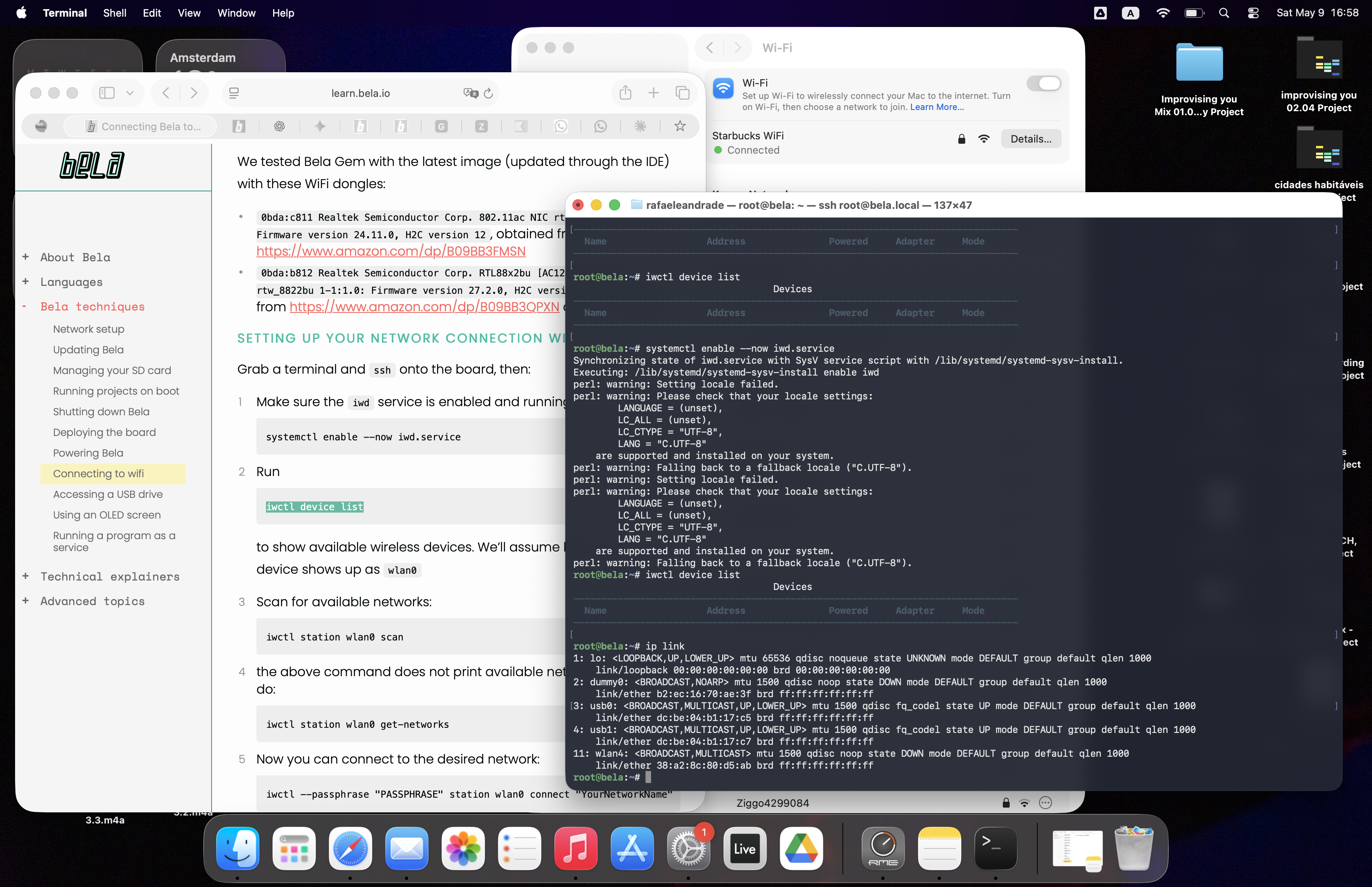Open Control Center from menu bar
Image resolution: width=1372 pixels, height=887 pixels.
(1253, 13)
